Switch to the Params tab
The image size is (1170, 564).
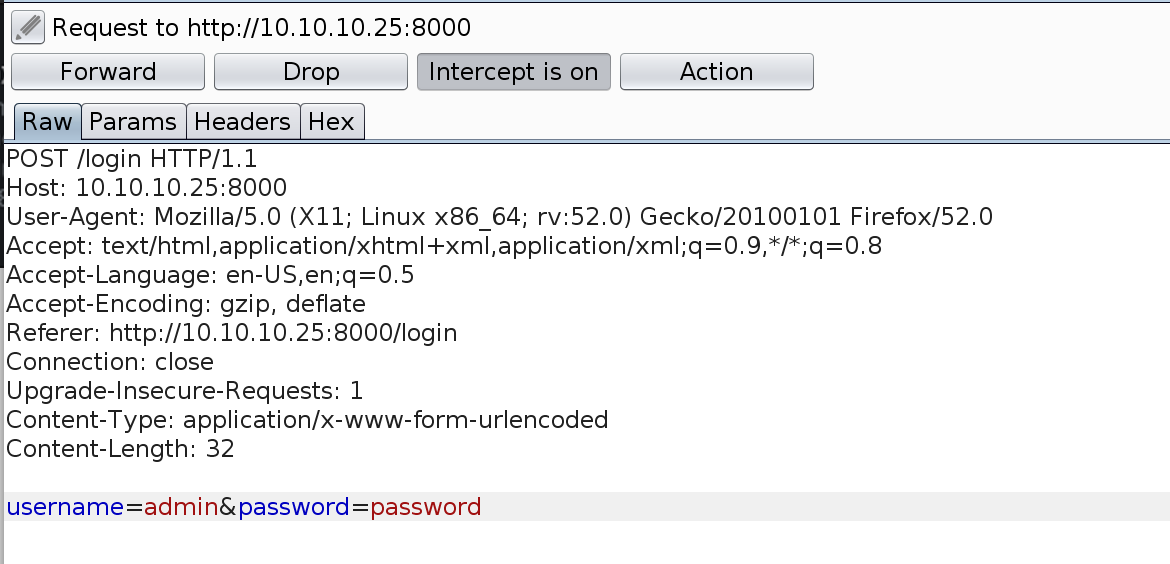133,122
